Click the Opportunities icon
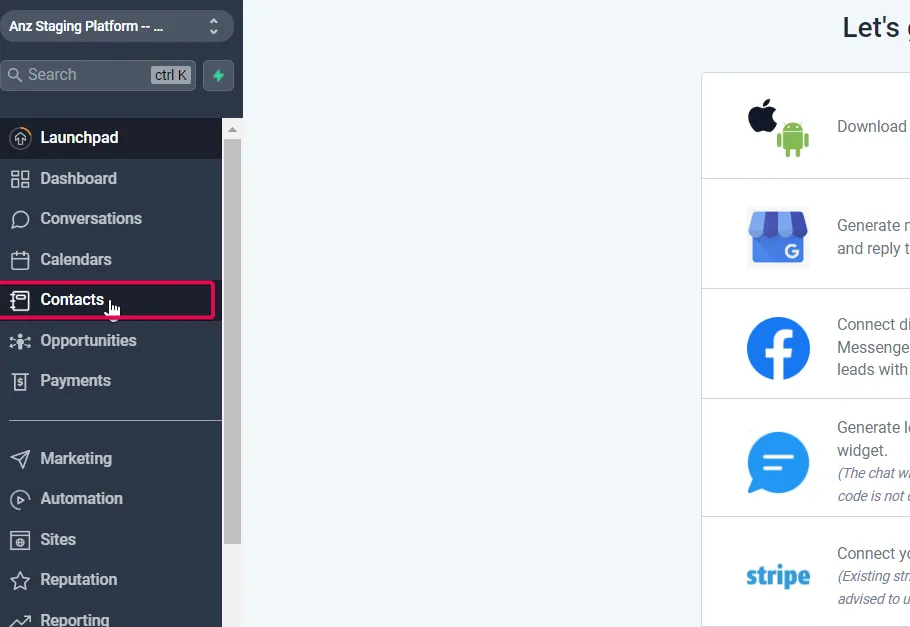 [x=20, y=341]
